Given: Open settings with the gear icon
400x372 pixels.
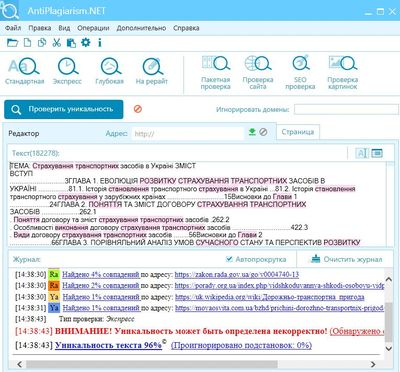Looking at the screenshot, I should click(x=86, y=42).
